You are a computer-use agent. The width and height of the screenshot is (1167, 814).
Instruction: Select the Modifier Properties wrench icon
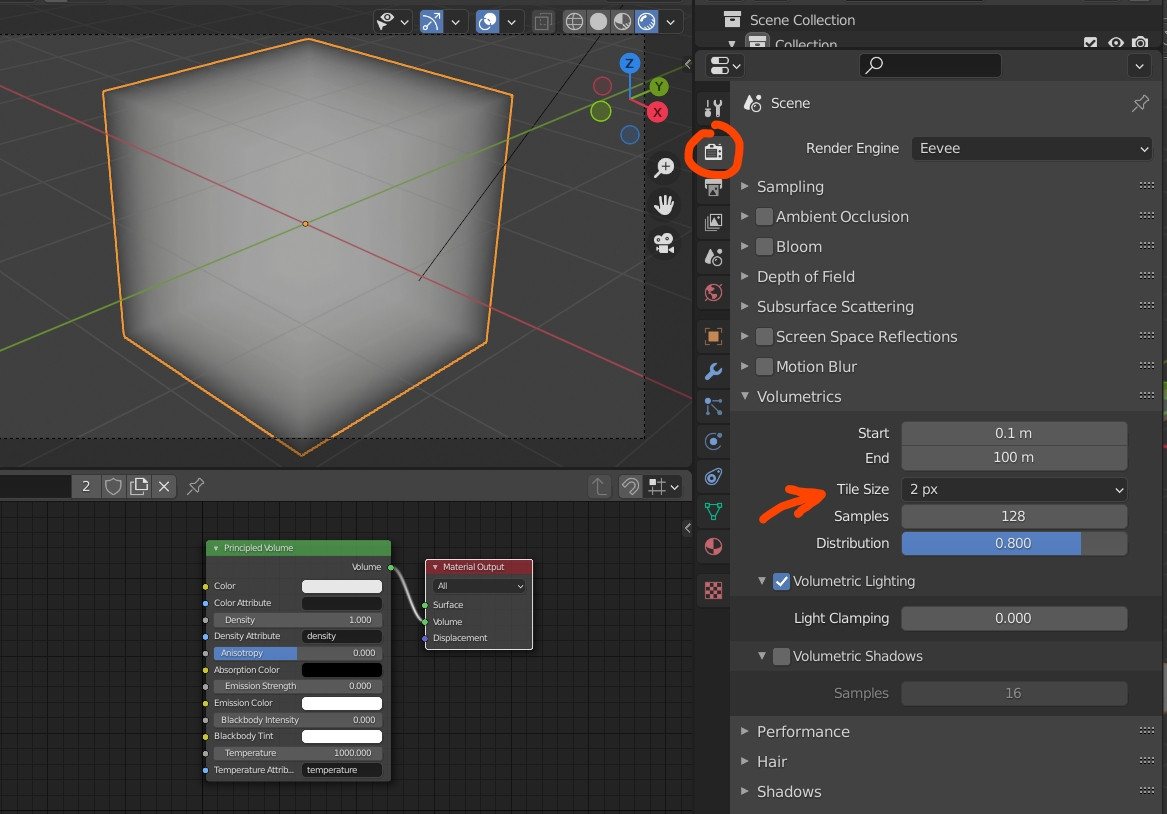pos(713,371)
